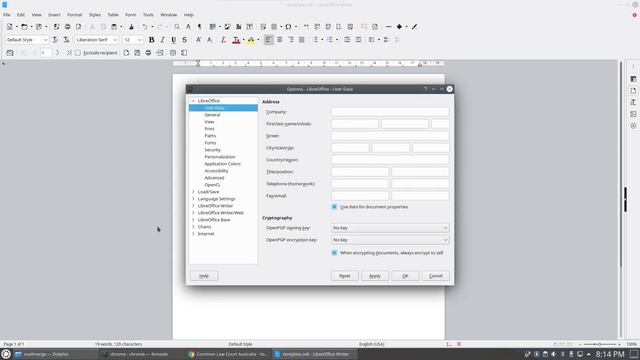
Task: Open Liberation Serif font name dropdown
Action: [115, 40]
